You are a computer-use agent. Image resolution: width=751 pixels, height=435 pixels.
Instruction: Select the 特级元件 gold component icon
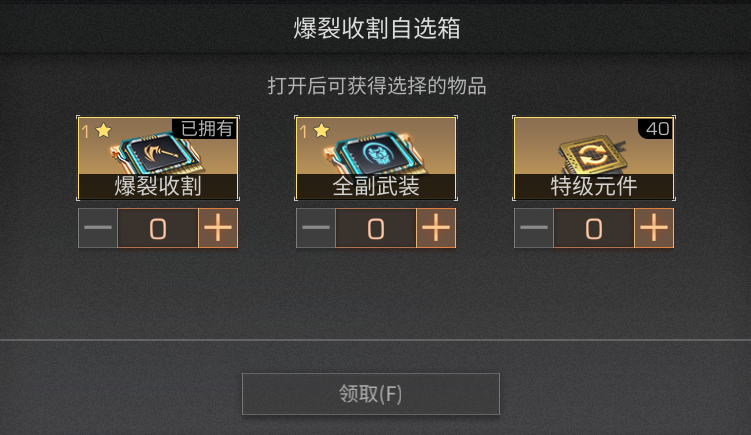593,155
